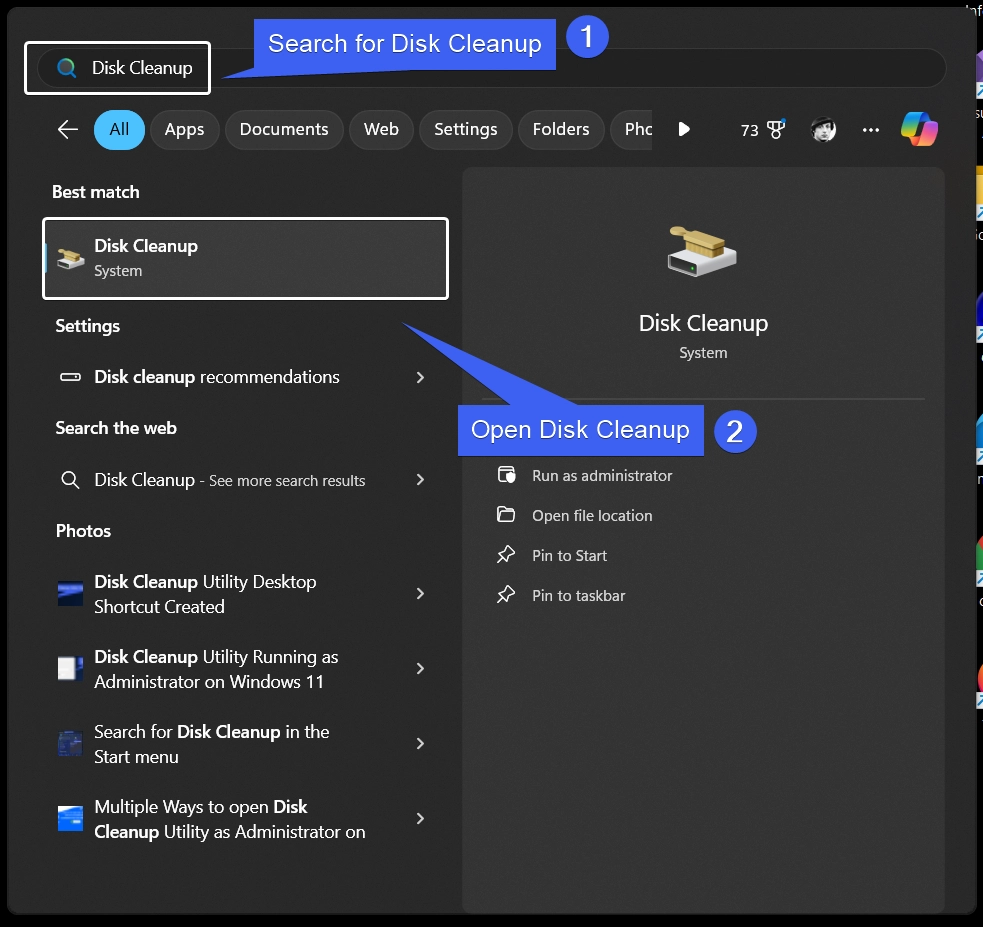This screenshot has width=983, height=927.
Task: Switch to the Web filter tab
Action: [381, 130]
